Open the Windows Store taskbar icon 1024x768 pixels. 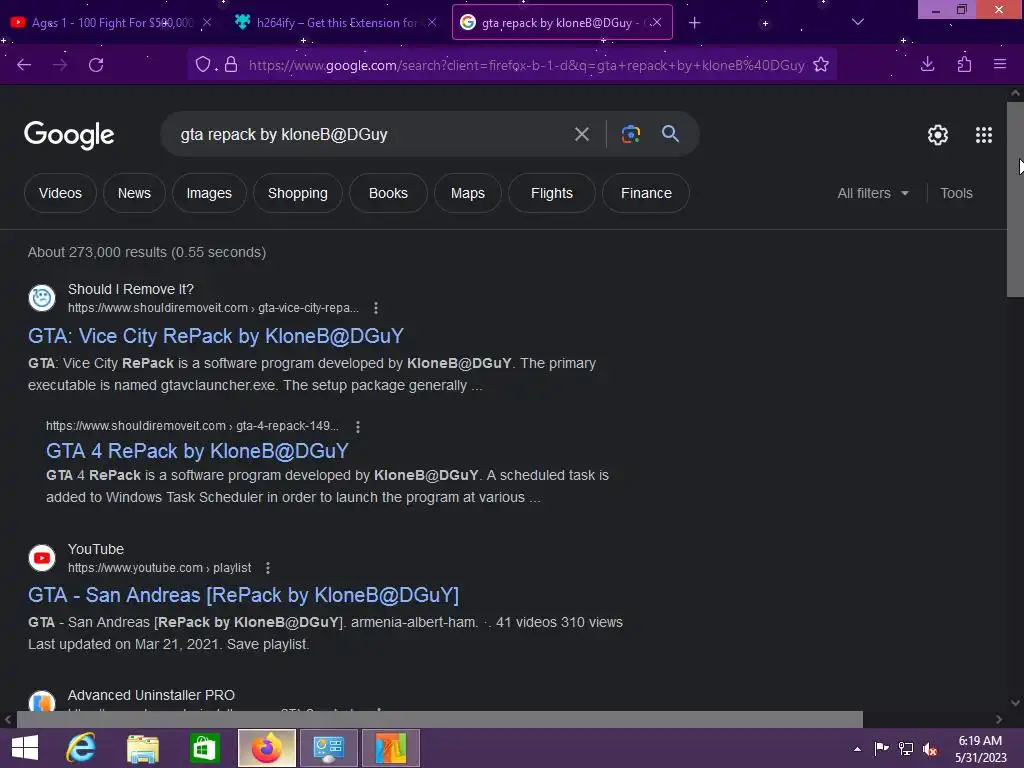204,748
